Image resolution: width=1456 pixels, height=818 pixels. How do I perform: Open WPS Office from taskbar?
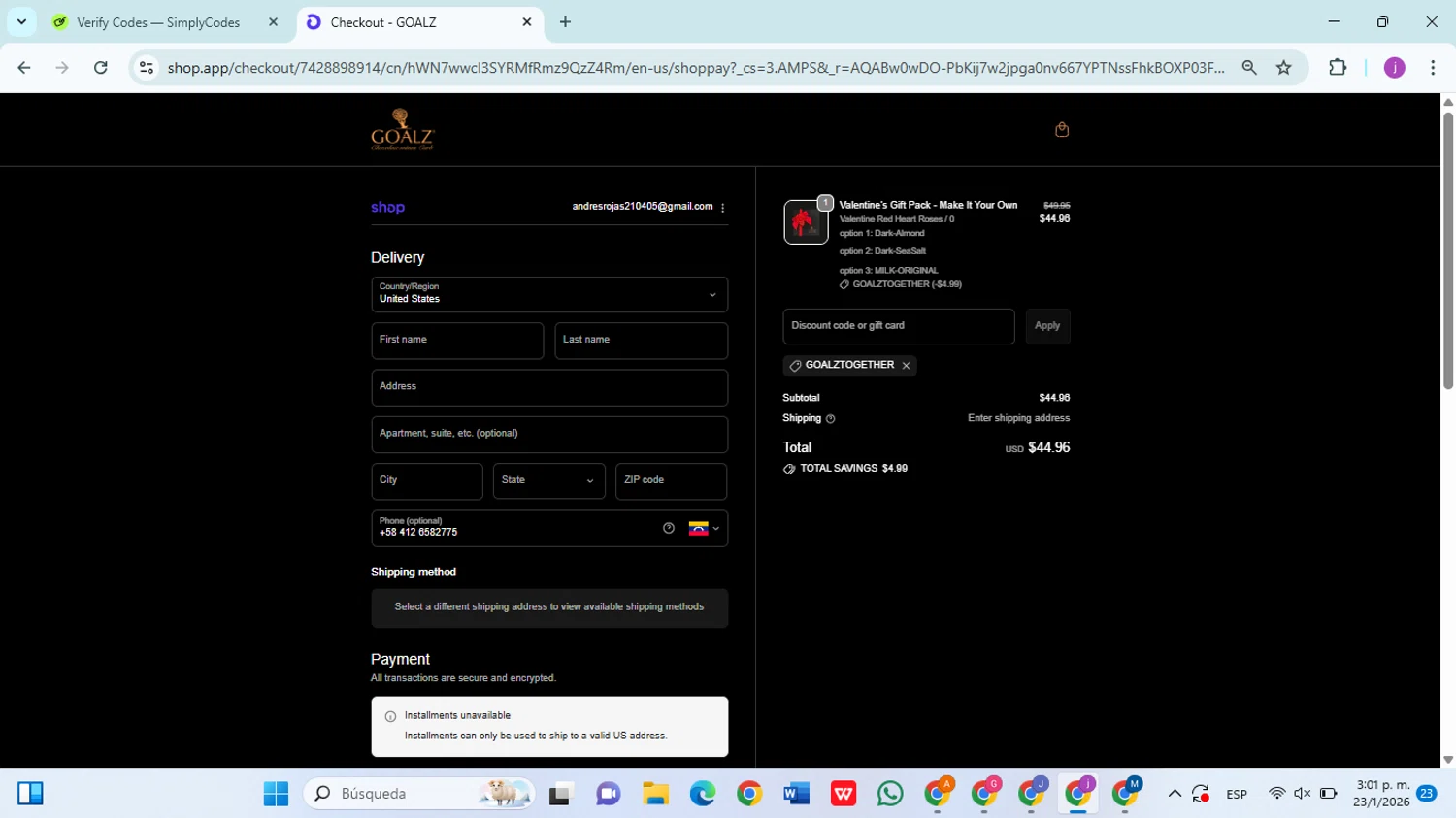(843, 794)
